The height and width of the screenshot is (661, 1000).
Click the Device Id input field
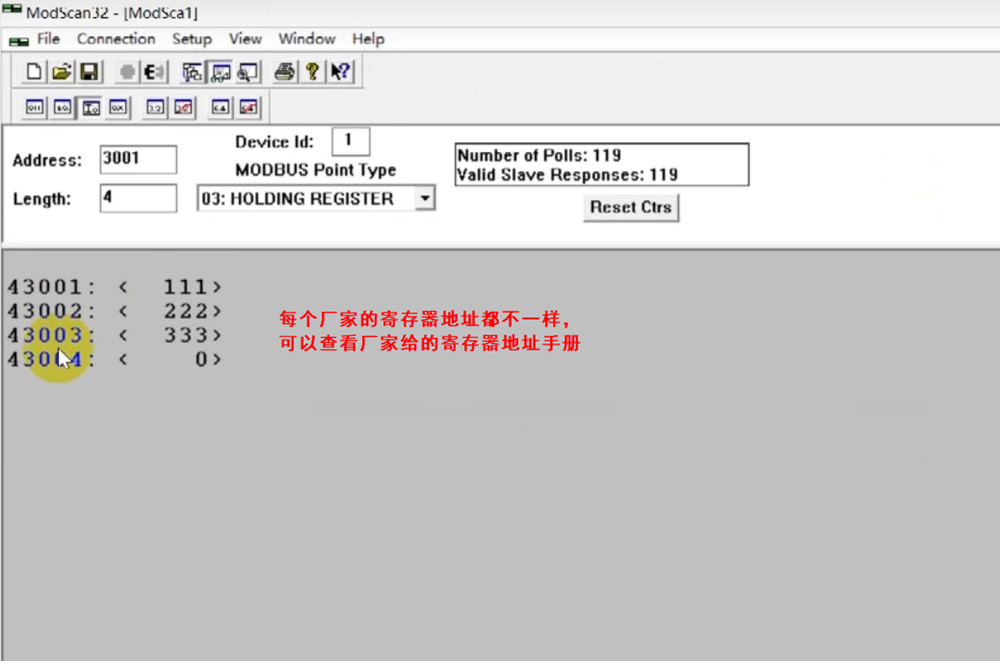[350, 141]
